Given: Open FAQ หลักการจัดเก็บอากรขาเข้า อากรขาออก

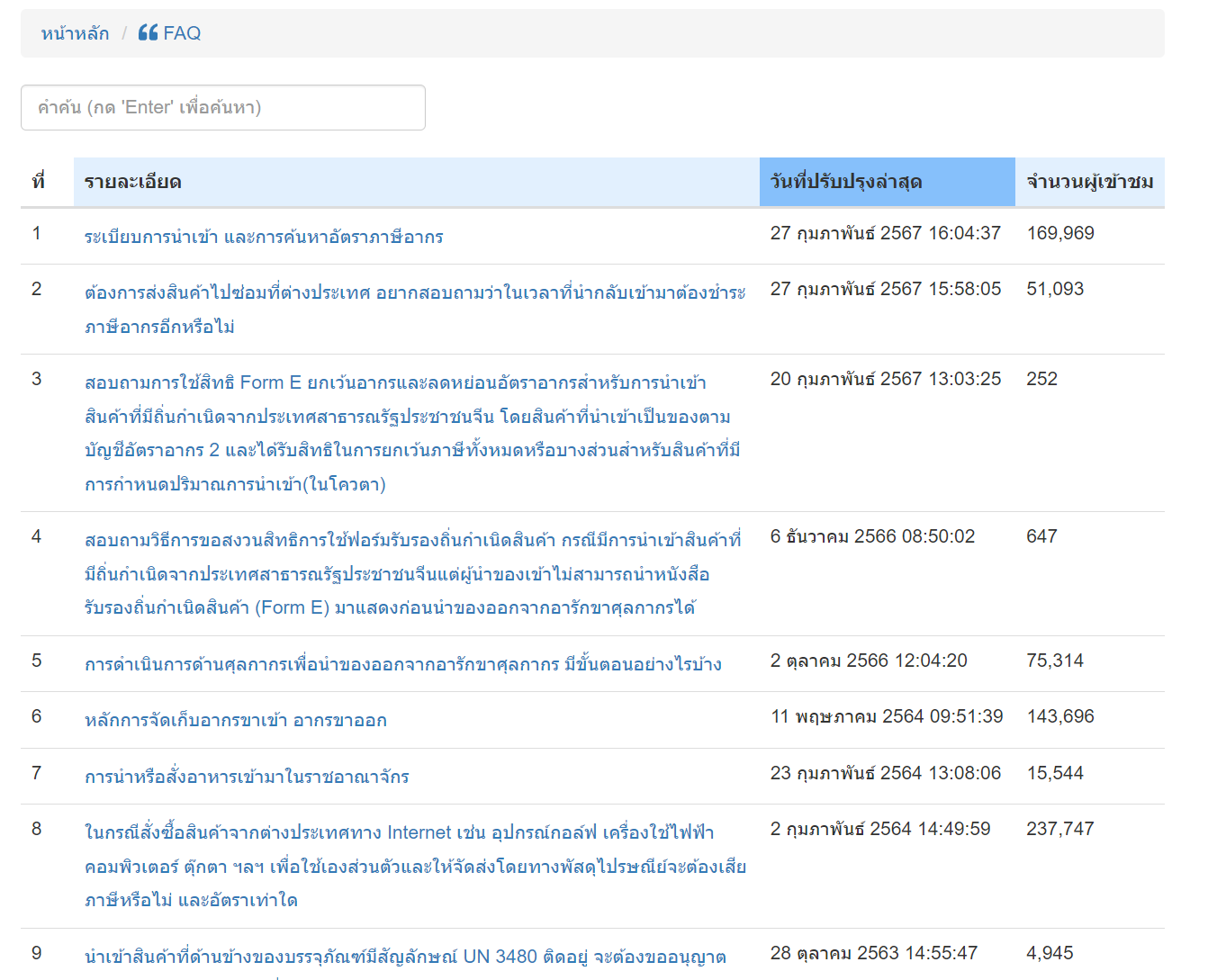Looking at the screenshot, I should 236,720.
